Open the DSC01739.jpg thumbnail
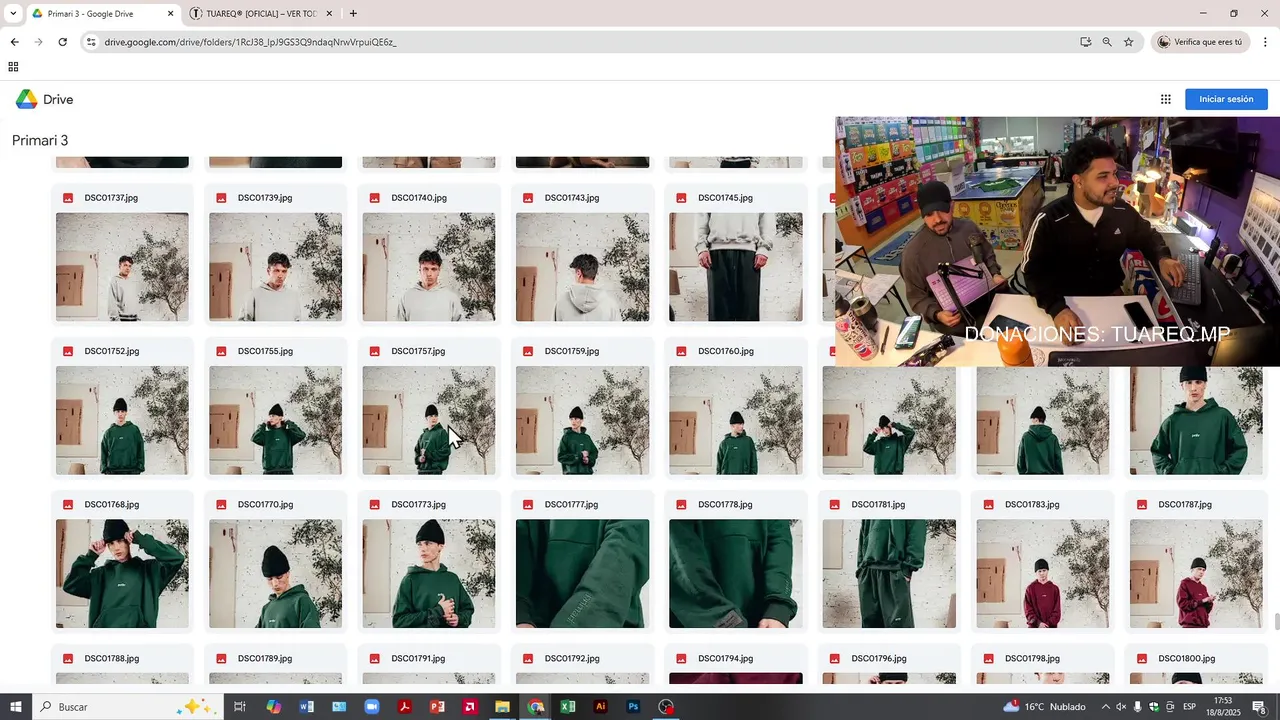 point(275,267)
